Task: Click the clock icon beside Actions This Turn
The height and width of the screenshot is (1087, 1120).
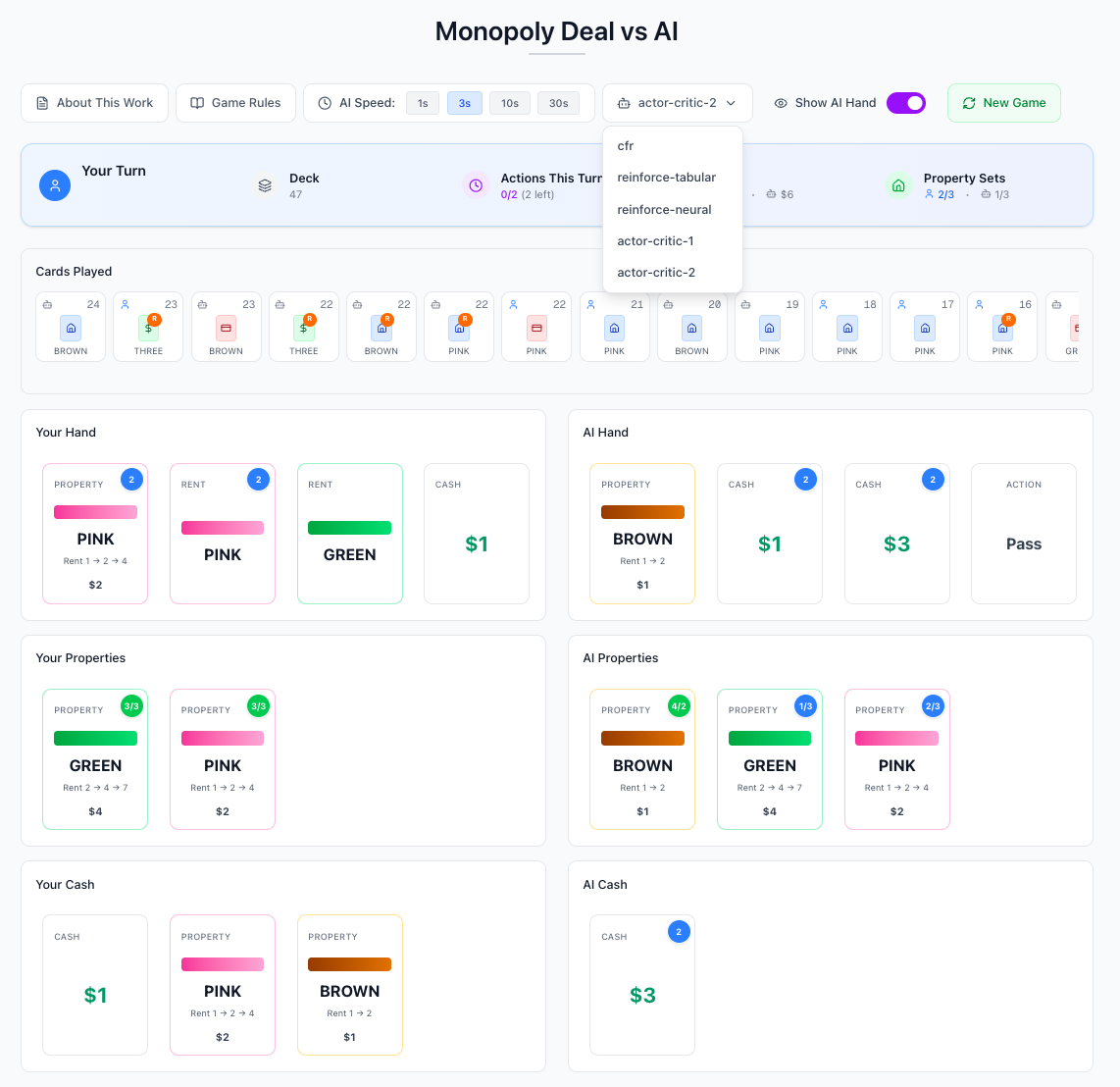Action: (476, 185)
